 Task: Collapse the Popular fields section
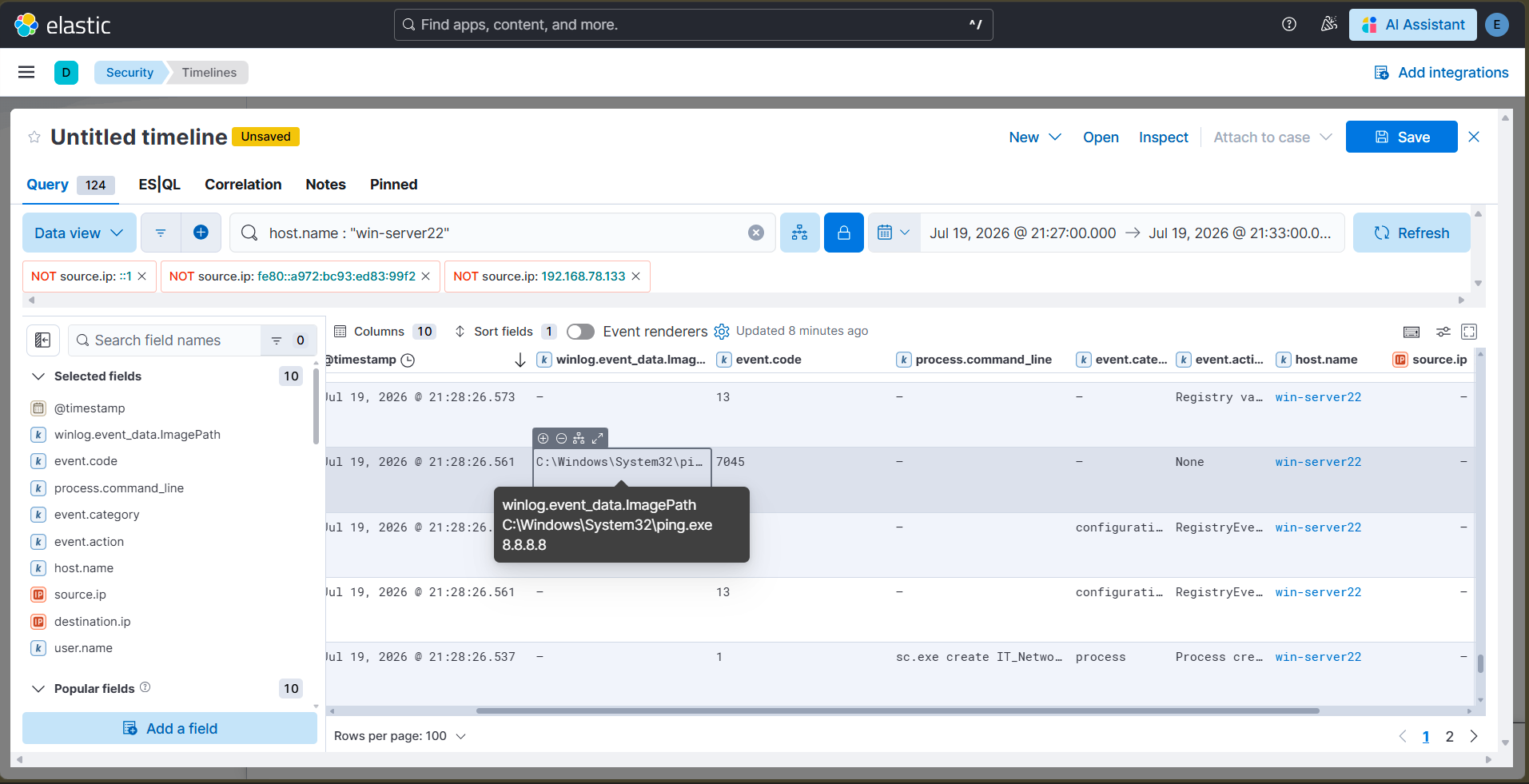[x=38, y=689]
